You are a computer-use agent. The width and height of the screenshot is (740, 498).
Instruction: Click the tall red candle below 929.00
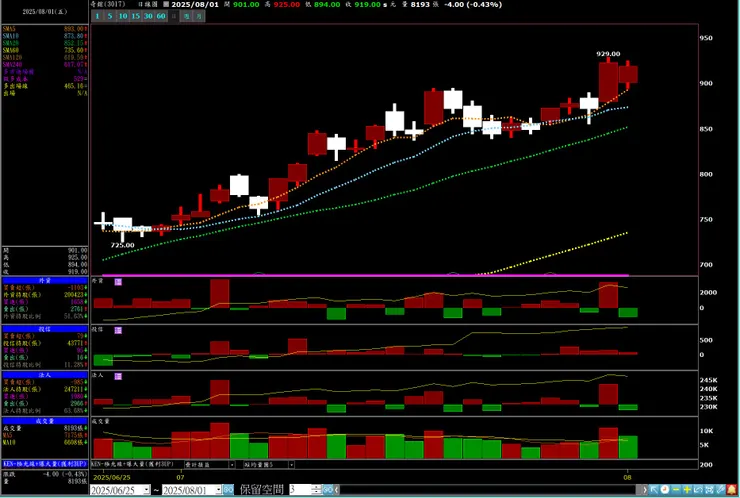608,82
